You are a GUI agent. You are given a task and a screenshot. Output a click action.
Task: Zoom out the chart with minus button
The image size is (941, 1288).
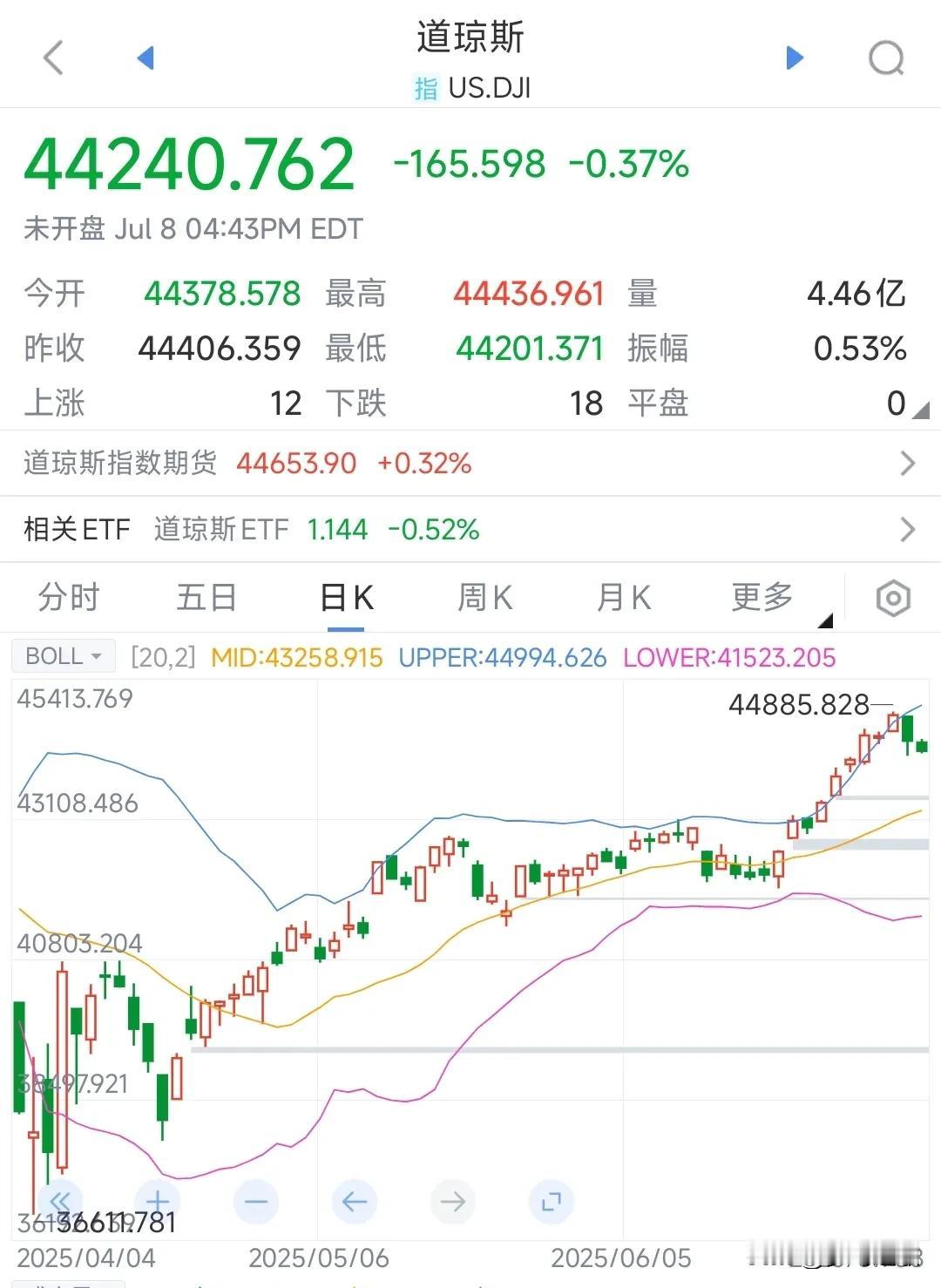256,1202
